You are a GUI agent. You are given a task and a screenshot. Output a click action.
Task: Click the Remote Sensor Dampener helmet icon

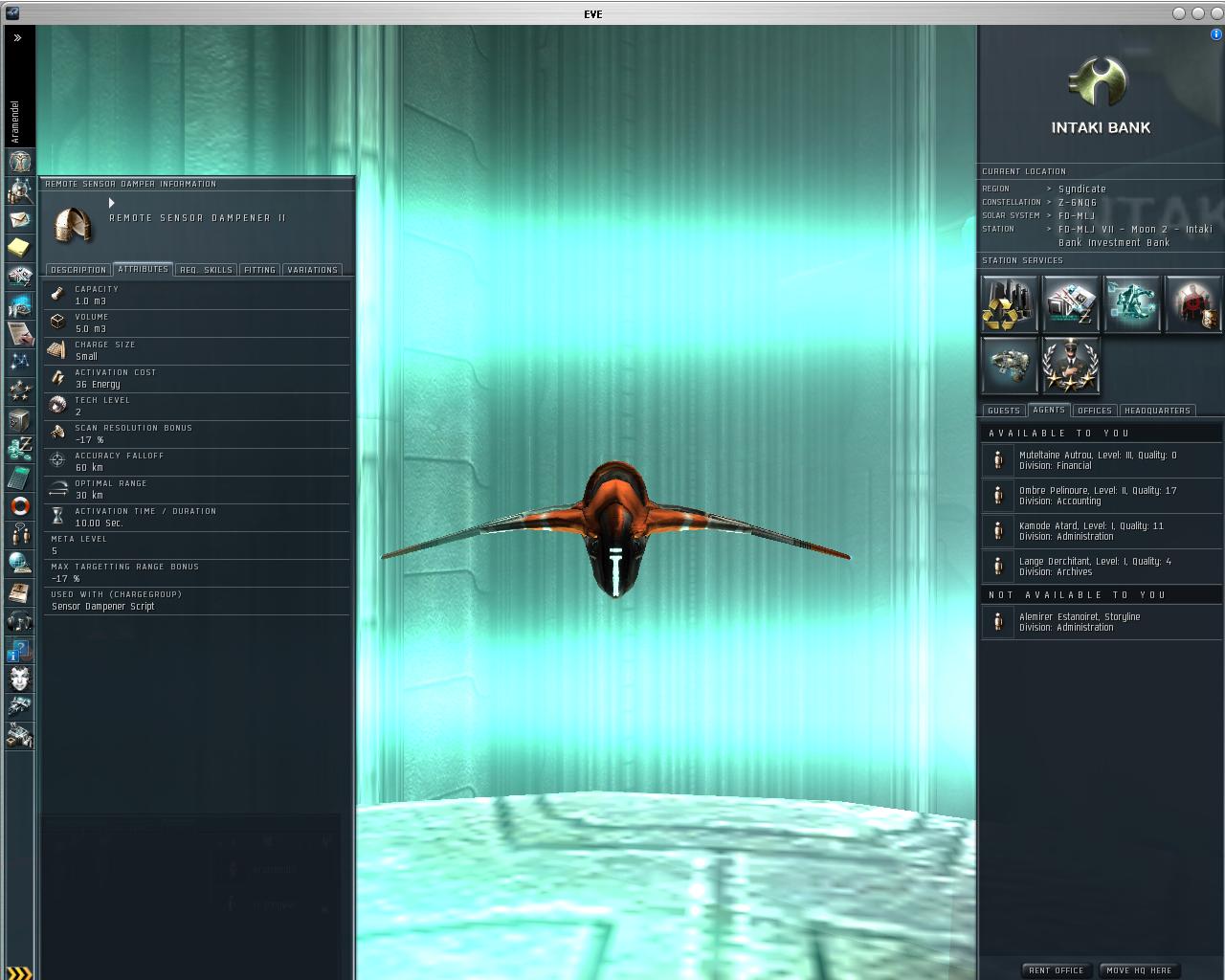point(73,224)
